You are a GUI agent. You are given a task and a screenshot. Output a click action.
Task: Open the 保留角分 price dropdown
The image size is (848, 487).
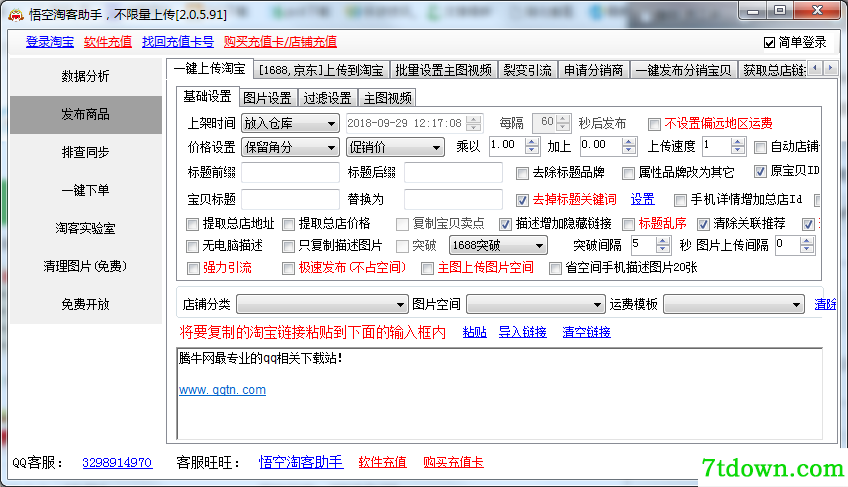coord(290,147)
